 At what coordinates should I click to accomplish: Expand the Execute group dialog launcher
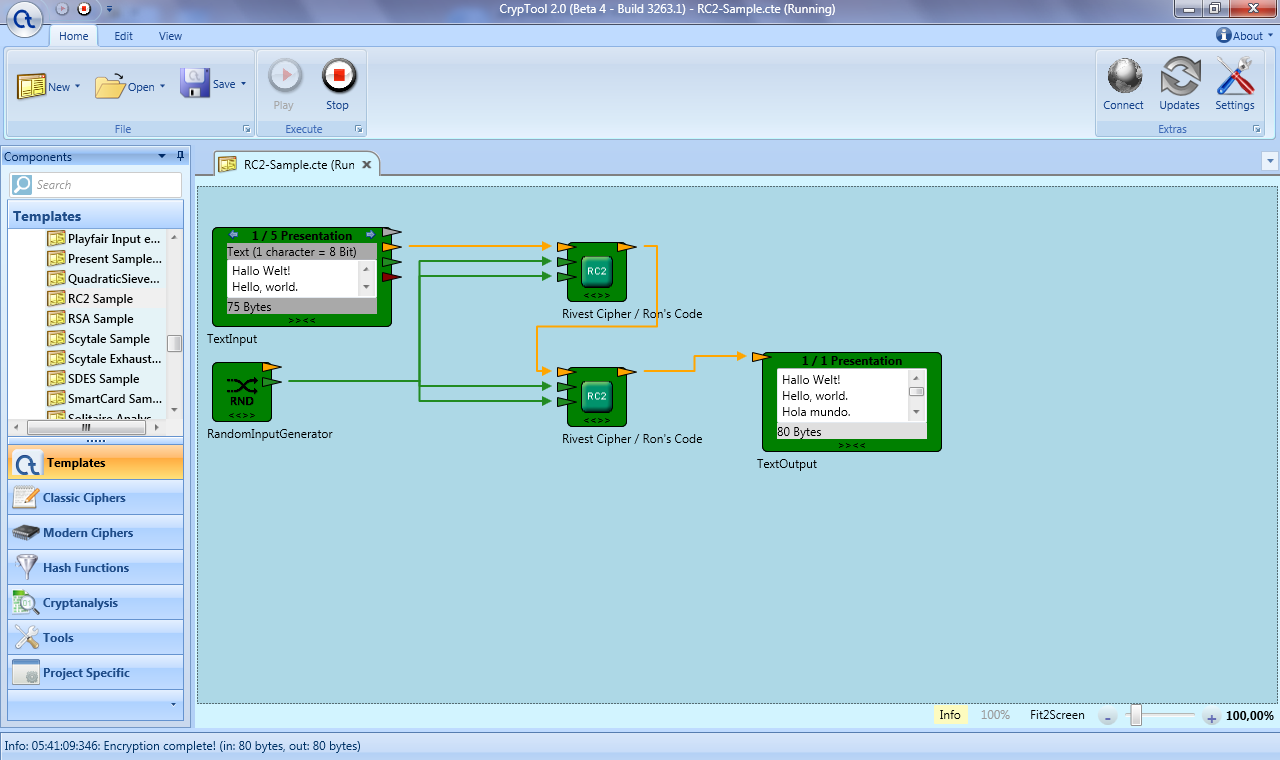[358, 129]
